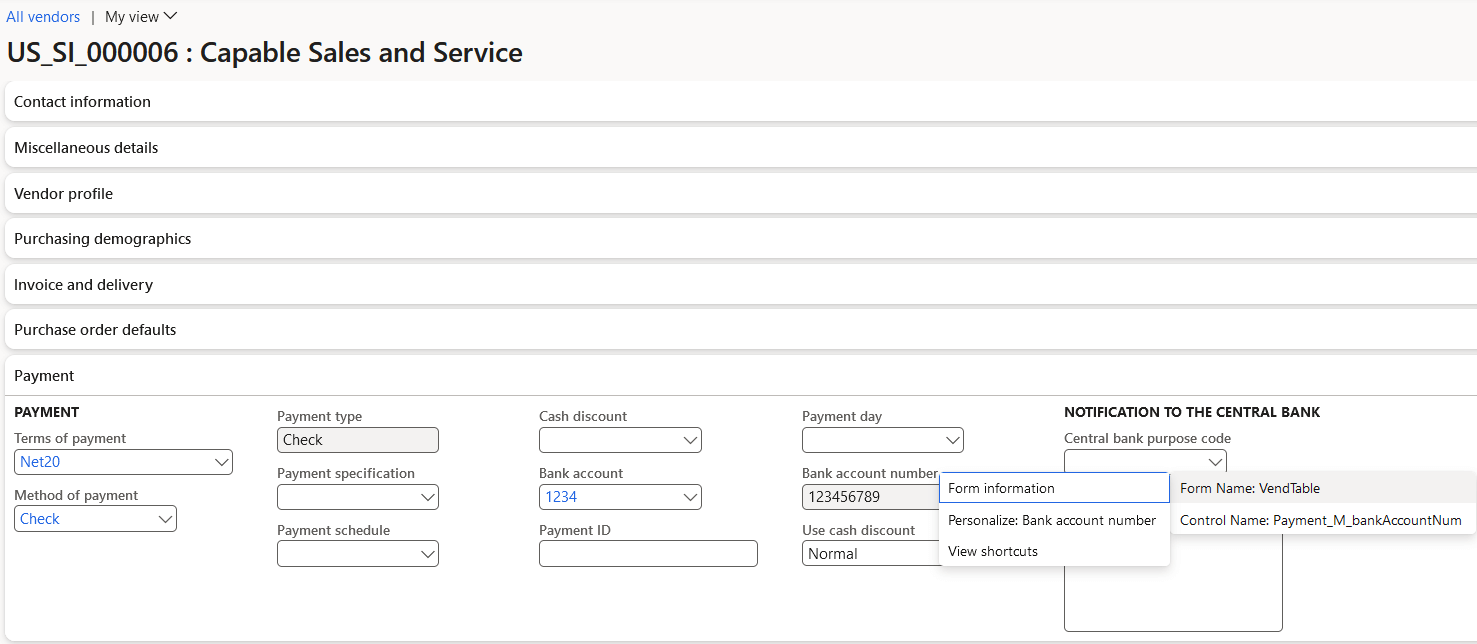Expand the Purchasing demographics section

point(740,239)
